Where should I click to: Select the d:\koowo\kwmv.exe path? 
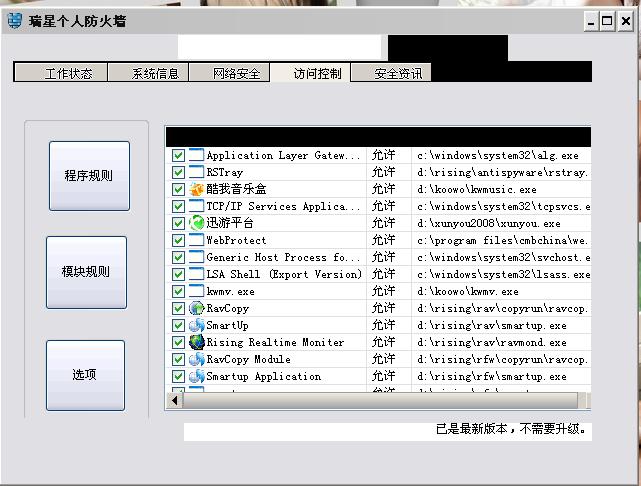coord(468,291)
